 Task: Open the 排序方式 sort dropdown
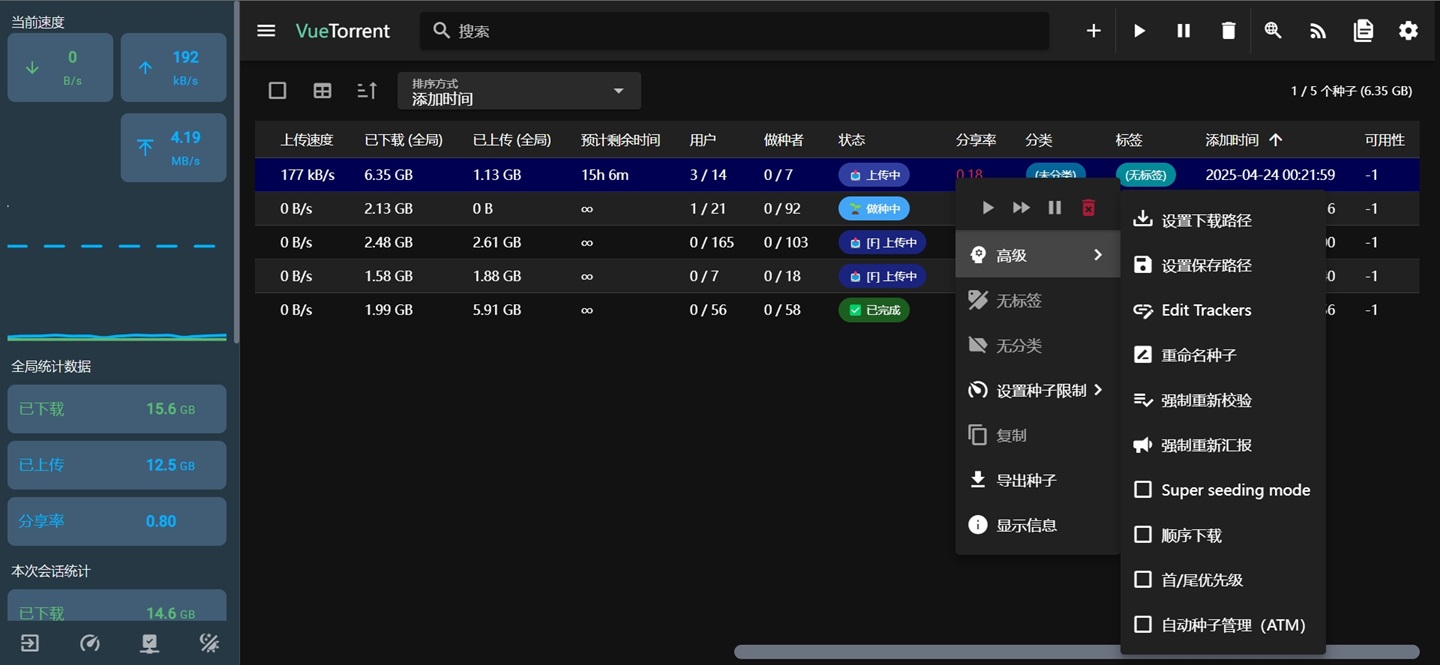coord(519,91)
